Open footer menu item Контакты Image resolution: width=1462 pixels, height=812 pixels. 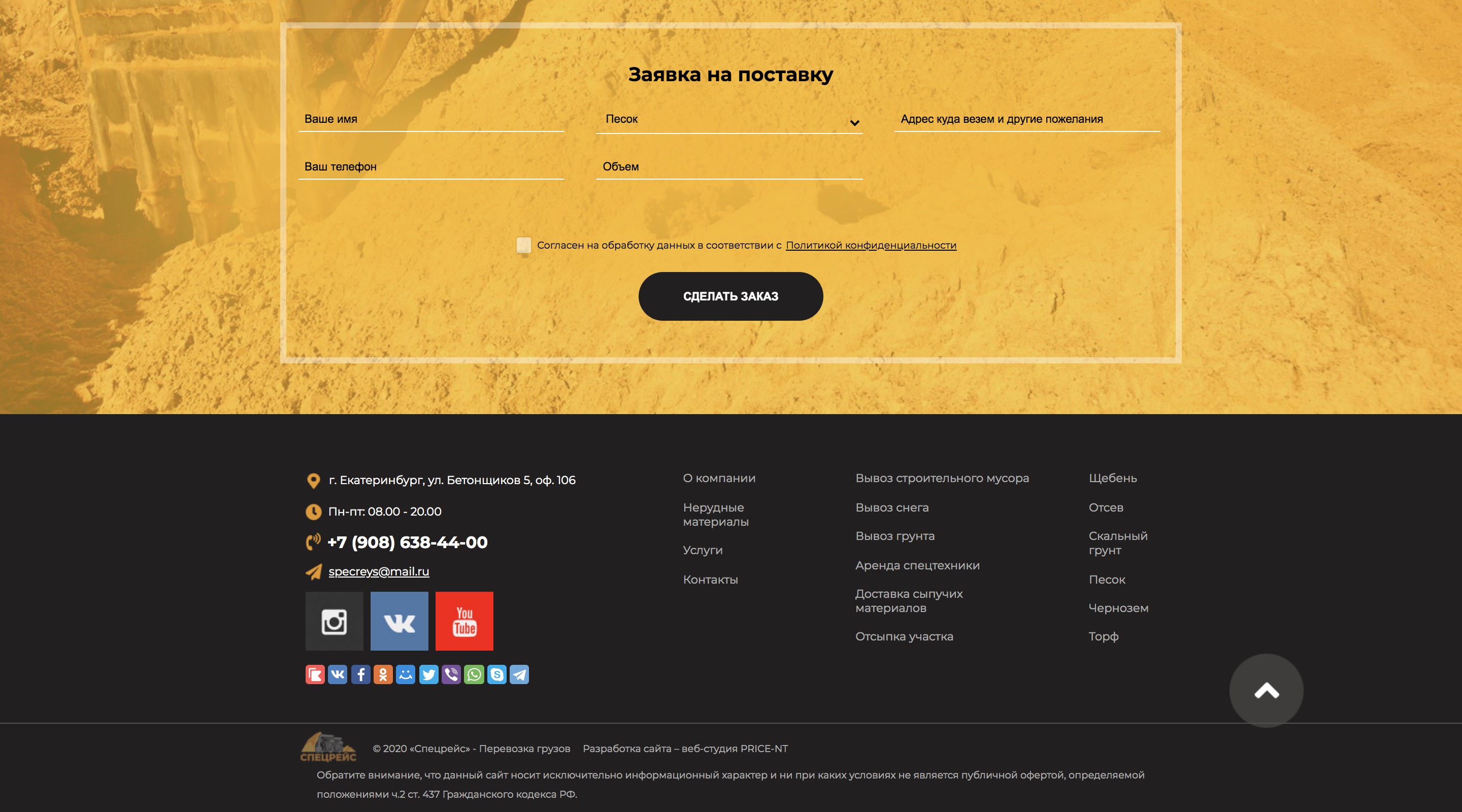tap(710, 580)
